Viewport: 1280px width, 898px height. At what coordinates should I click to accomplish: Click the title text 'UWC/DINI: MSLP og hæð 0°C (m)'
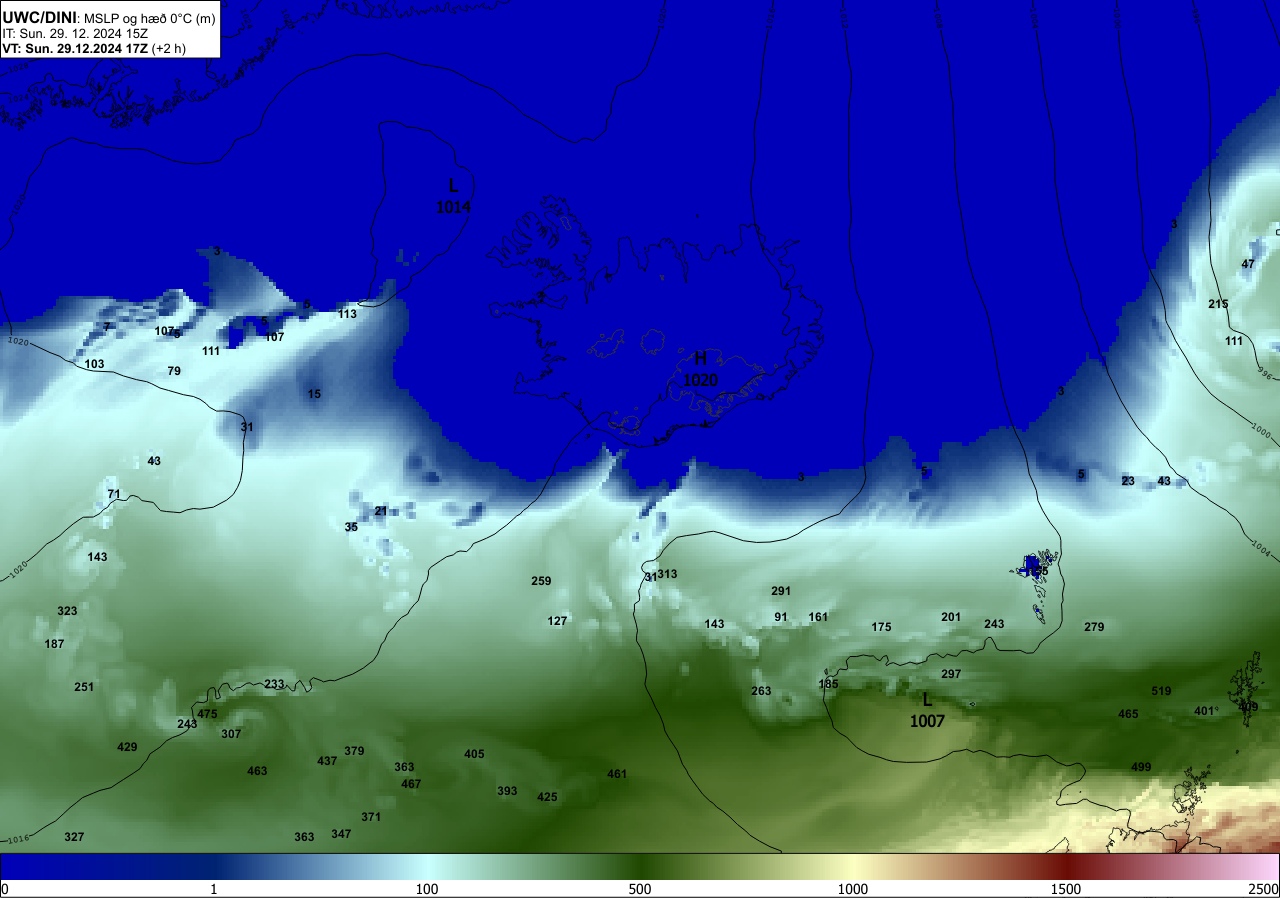pos(108,17)
